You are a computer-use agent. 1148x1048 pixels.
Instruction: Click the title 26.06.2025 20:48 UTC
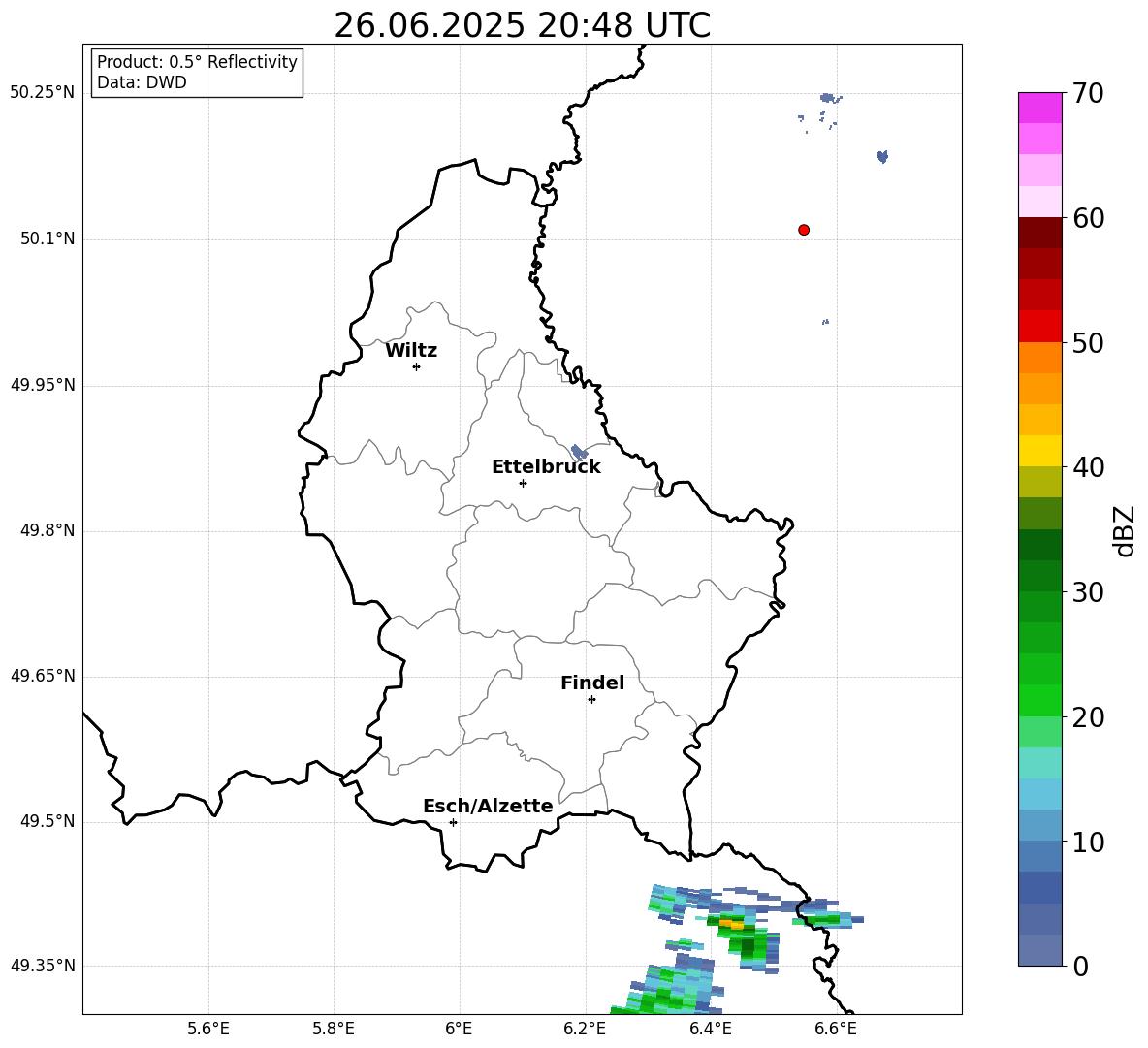[x=522, y=25]
